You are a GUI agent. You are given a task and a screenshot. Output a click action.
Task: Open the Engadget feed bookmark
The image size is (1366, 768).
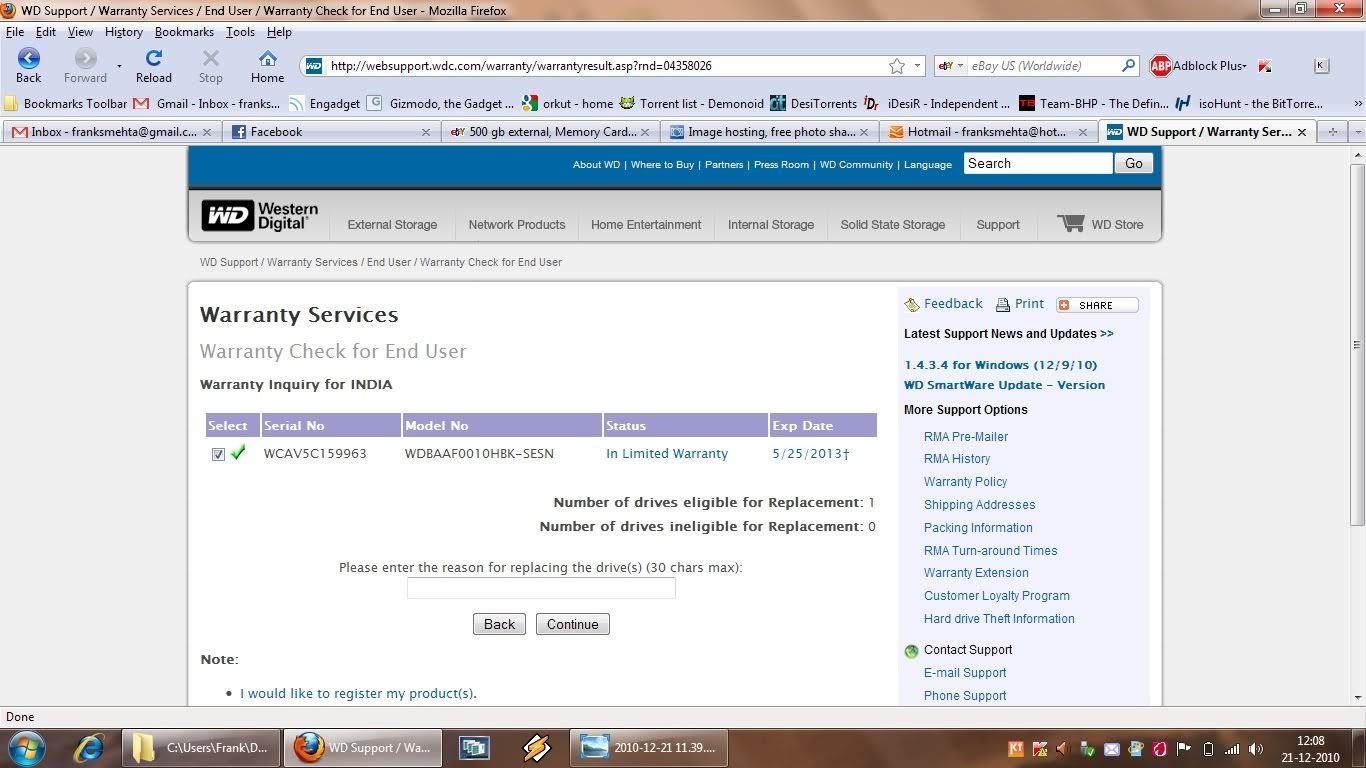pos(324,103)
